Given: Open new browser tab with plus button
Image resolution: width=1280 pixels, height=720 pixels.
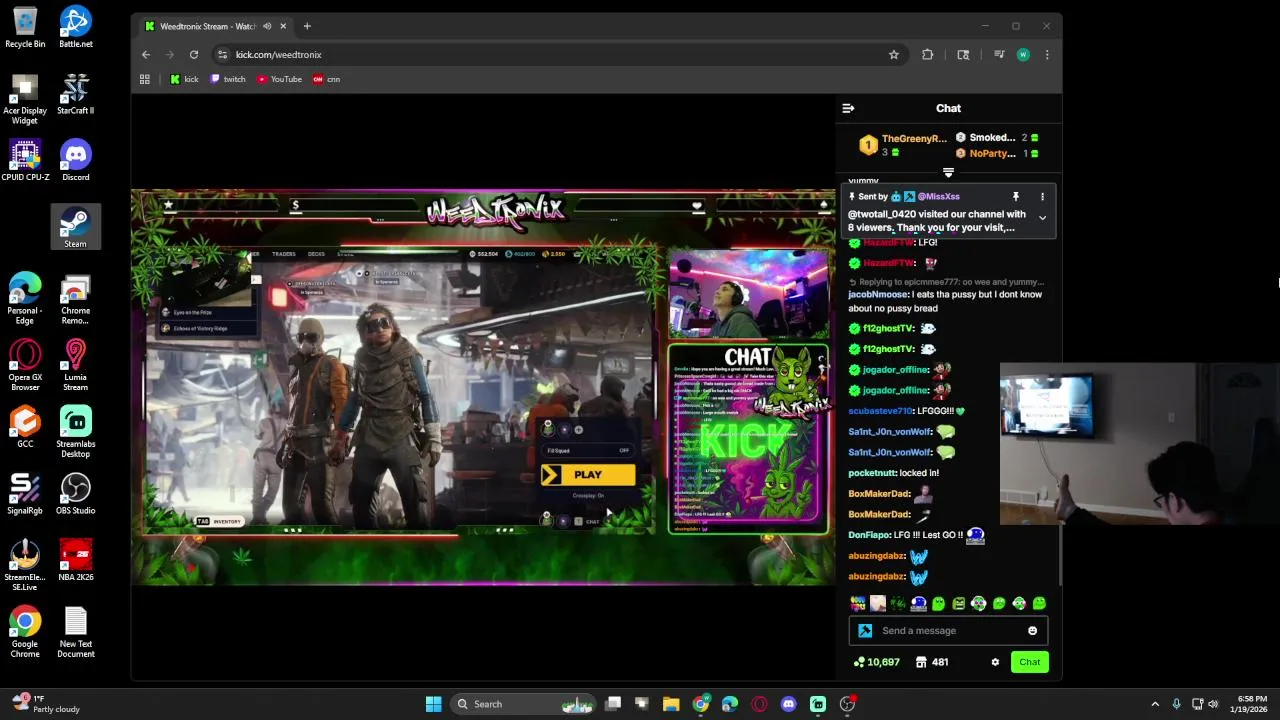Looking at the screenshot, I should [x=307, y=26].
